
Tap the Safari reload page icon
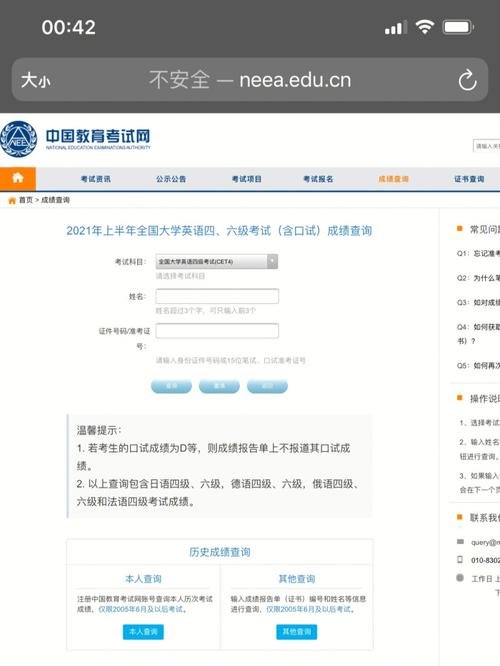click(467, 80)
